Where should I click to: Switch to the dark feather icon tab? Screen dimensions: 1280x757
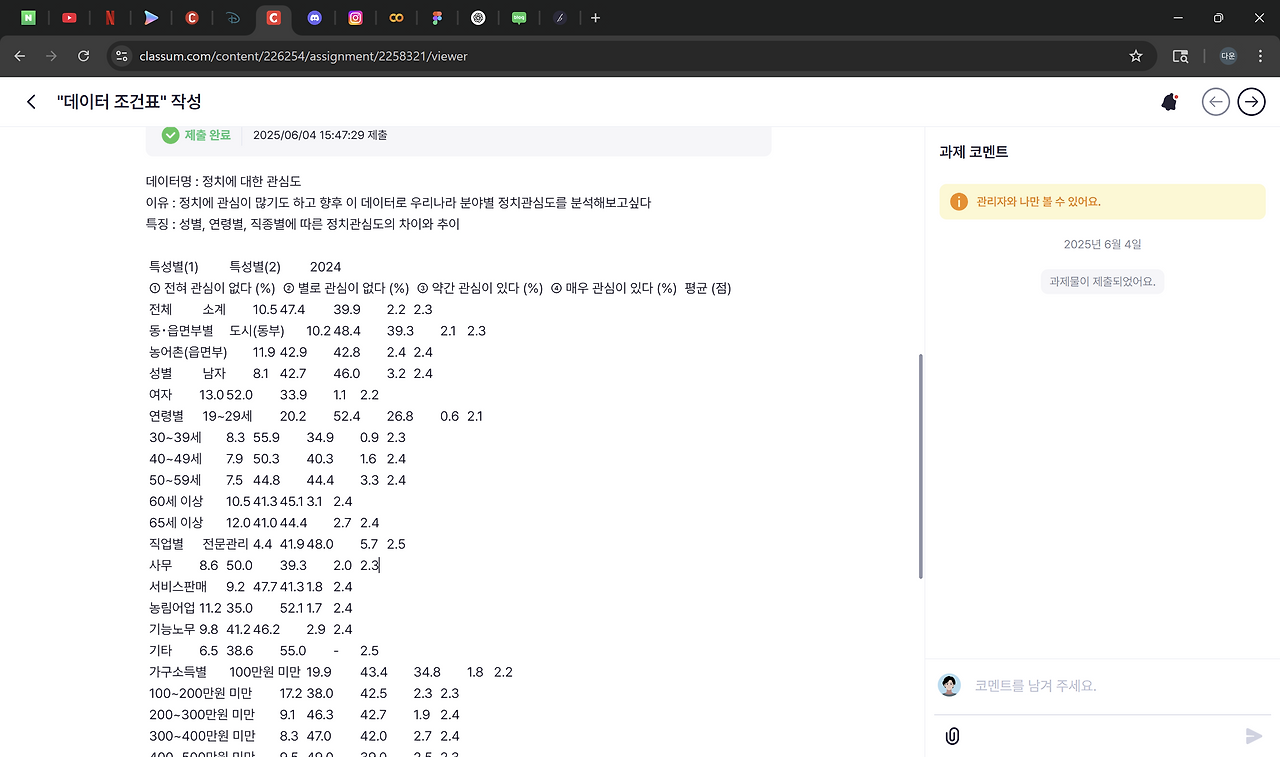(x=560, y=18)
